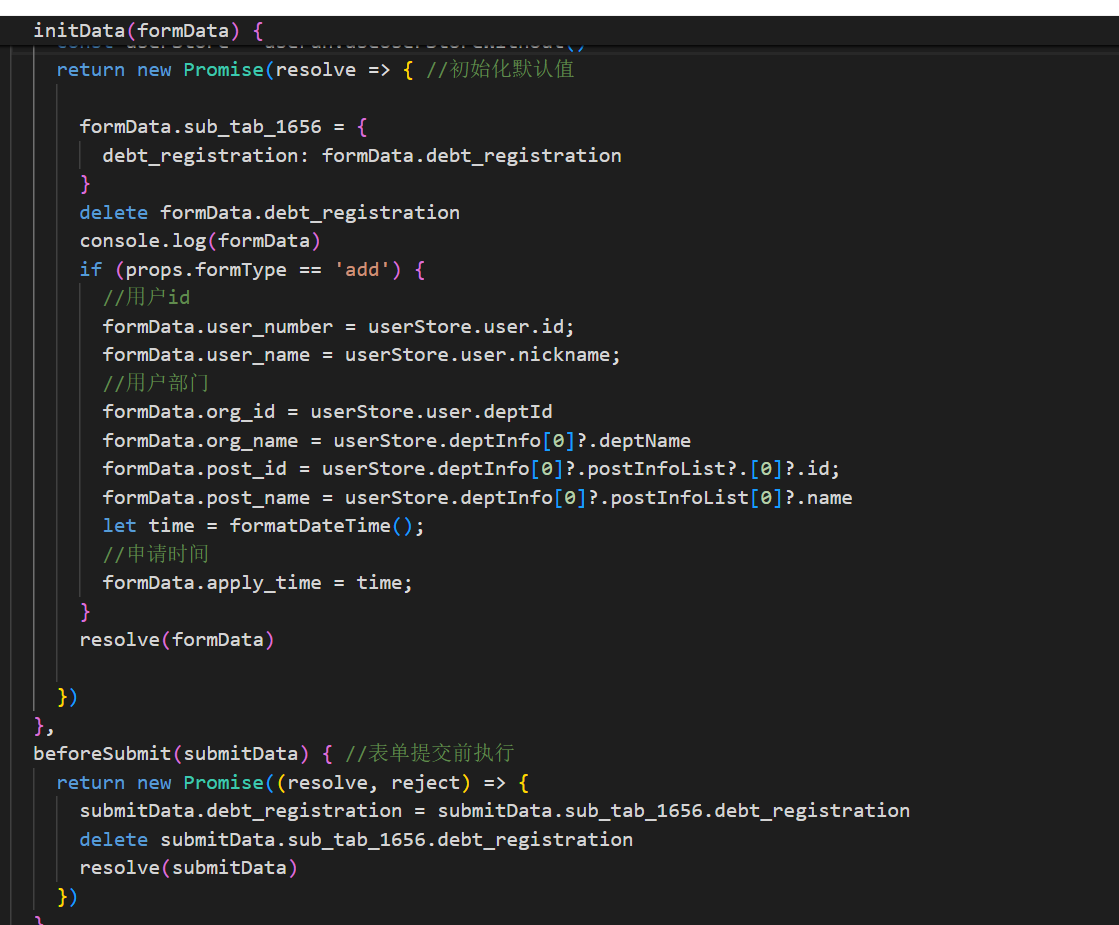Click the //用户部门 comment
The height and width of the screenshot is (925, 1119).
[x=156, y=383]
